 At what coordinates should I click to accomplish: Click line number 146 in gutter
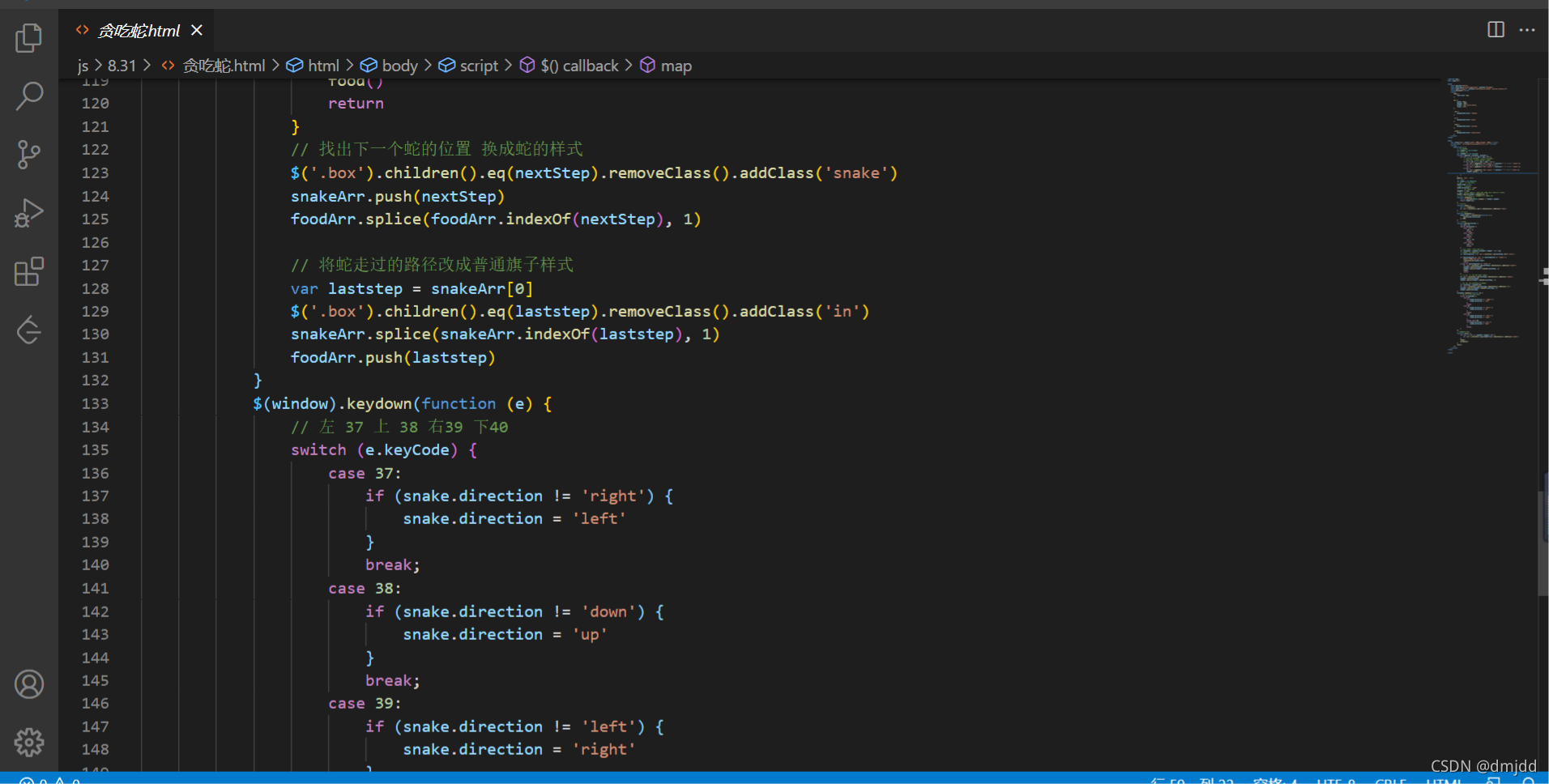[x=95, y=703]
